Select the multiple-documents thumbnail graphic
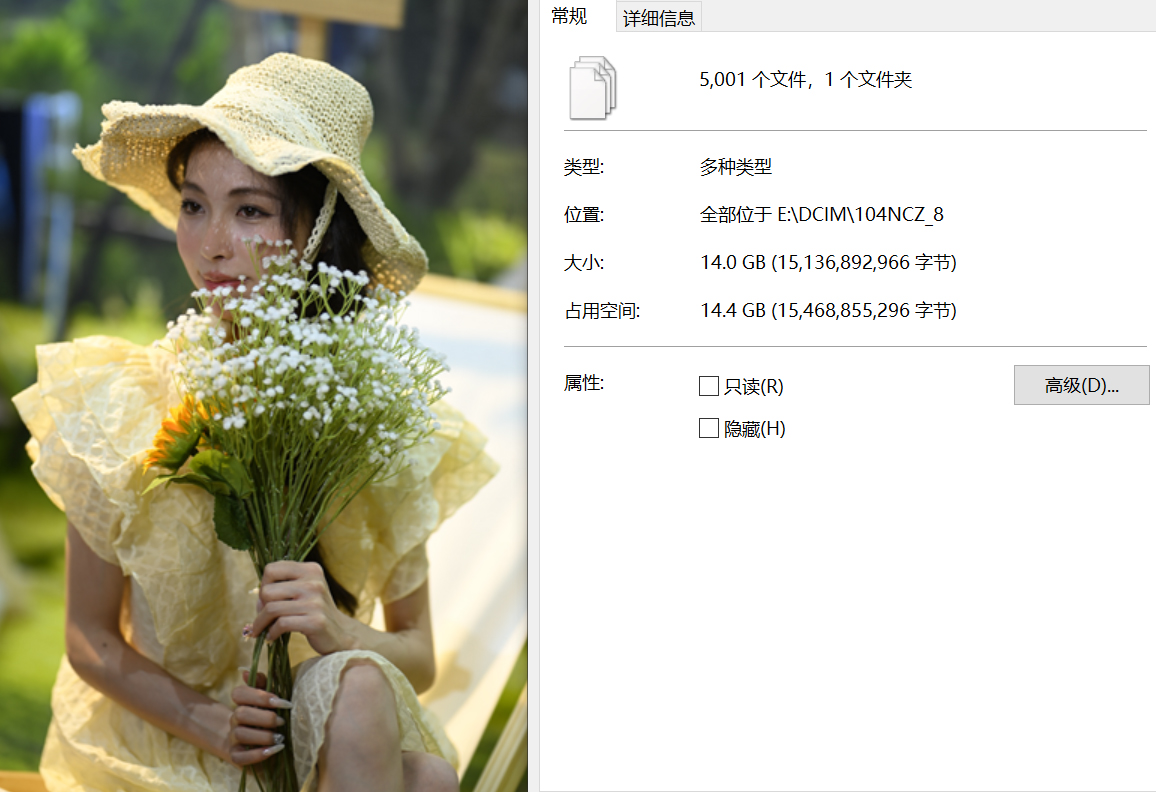 pyautogui.click(x=591, y=88)
